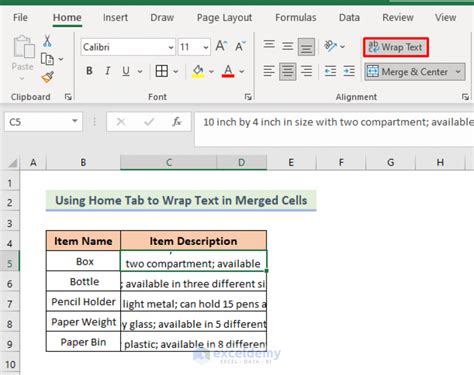This screenshot has width=474, height=375.
Task: Open Font Color dropdown arrow
Action: coord(242,71)
